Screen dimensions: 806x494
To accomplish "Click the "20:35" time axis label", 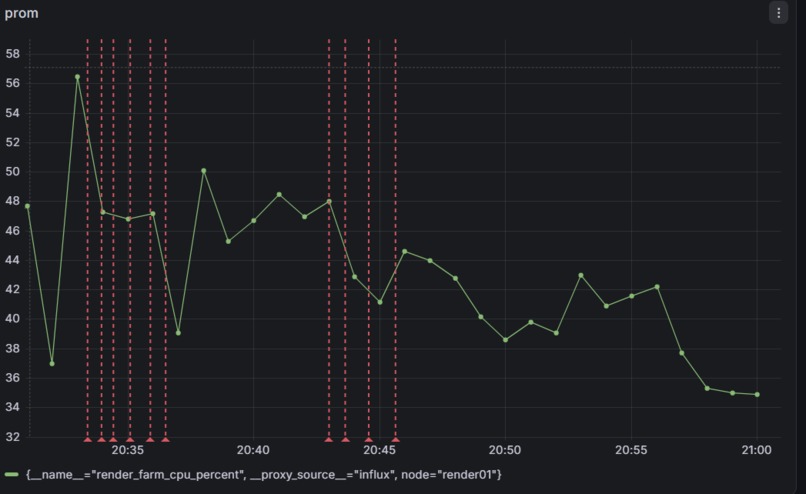I will coord(127,450).
